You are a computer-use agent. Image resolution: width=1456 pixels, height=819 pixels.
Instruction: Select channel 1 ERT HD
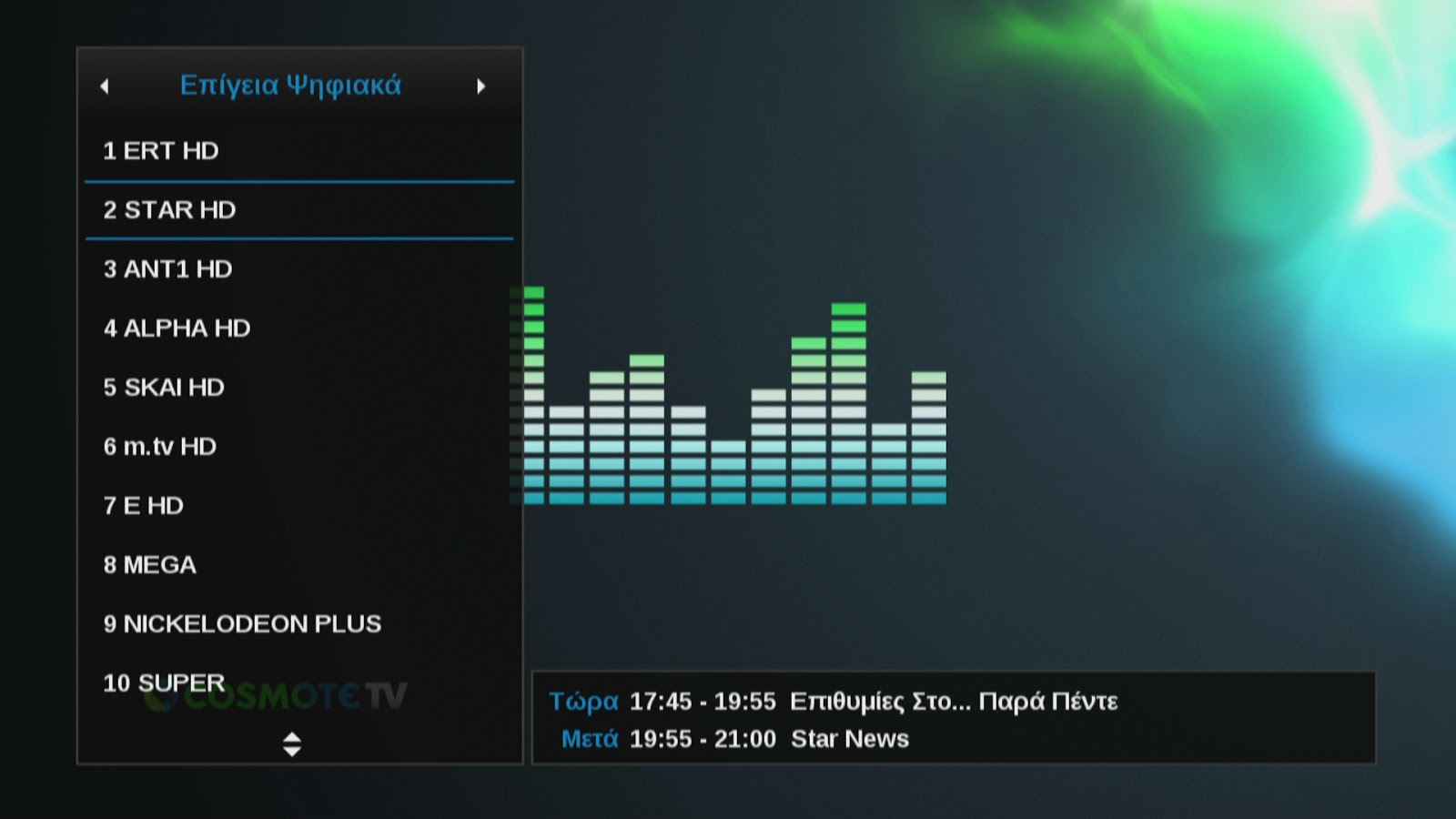[299, 151]
